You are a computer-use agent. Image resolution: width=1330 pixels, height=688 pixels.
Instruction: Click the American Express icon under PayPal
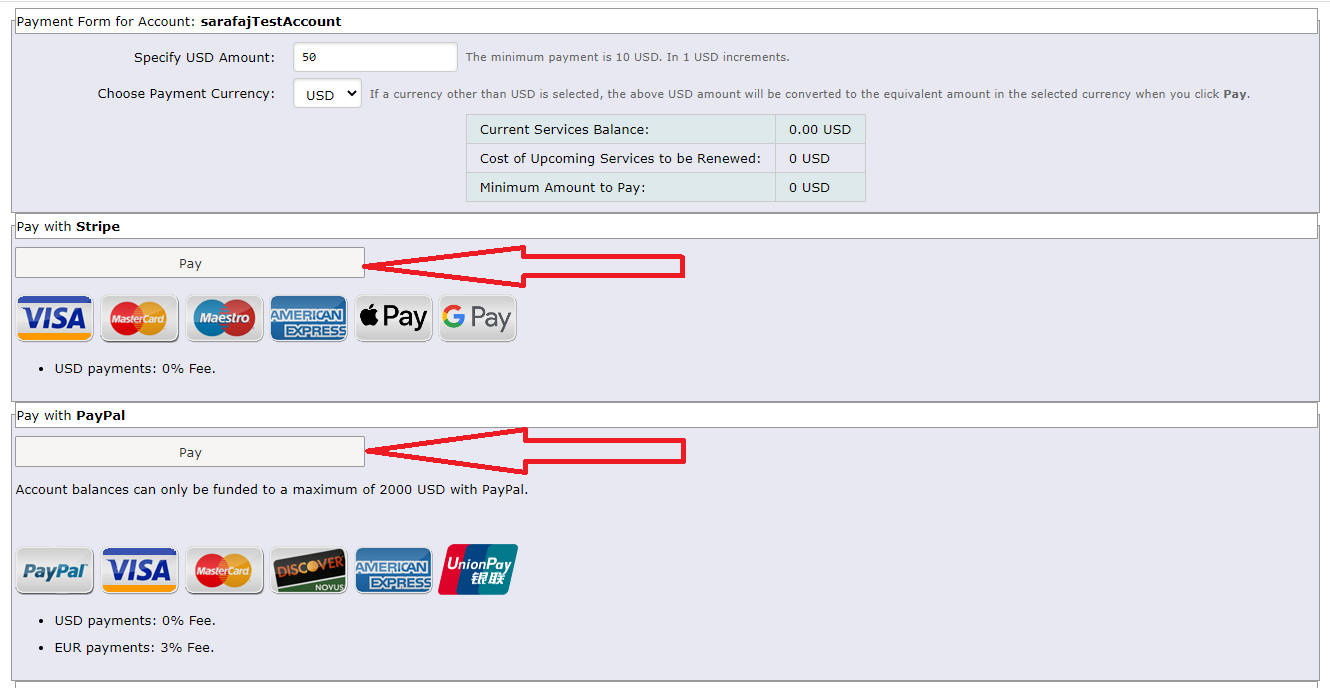[x=393, y=571]
